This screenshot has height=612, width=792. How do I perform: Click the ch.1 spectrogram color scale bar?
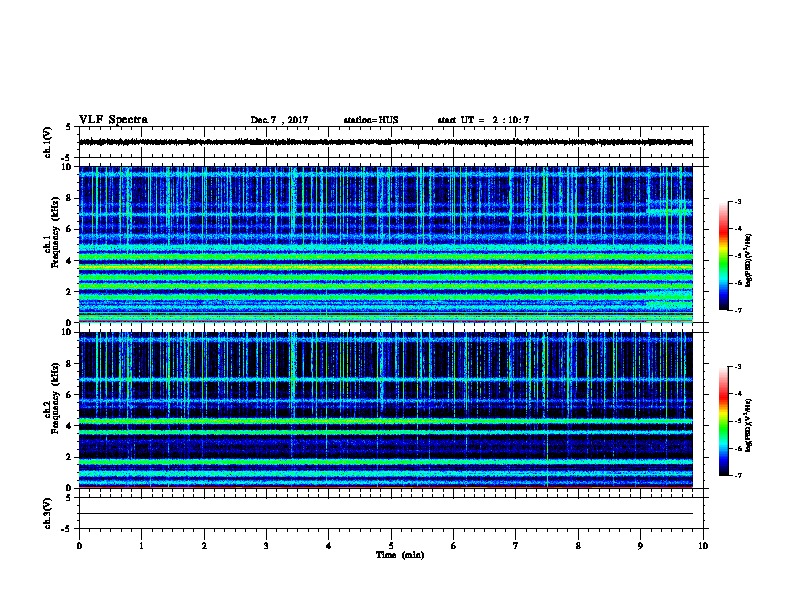coord(723,256)
